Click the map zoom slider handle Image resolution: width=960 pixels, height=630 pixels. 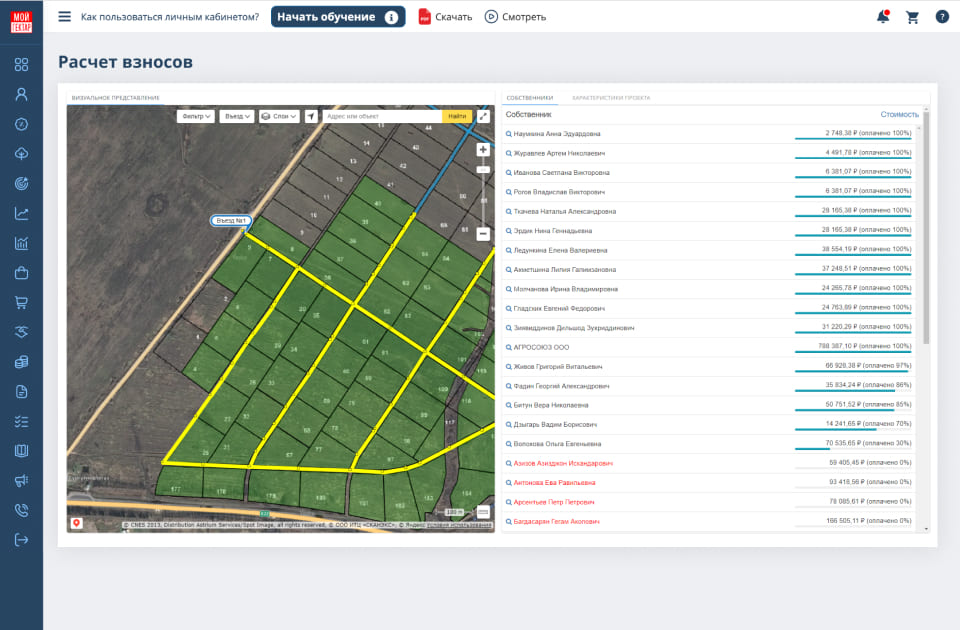483,170
